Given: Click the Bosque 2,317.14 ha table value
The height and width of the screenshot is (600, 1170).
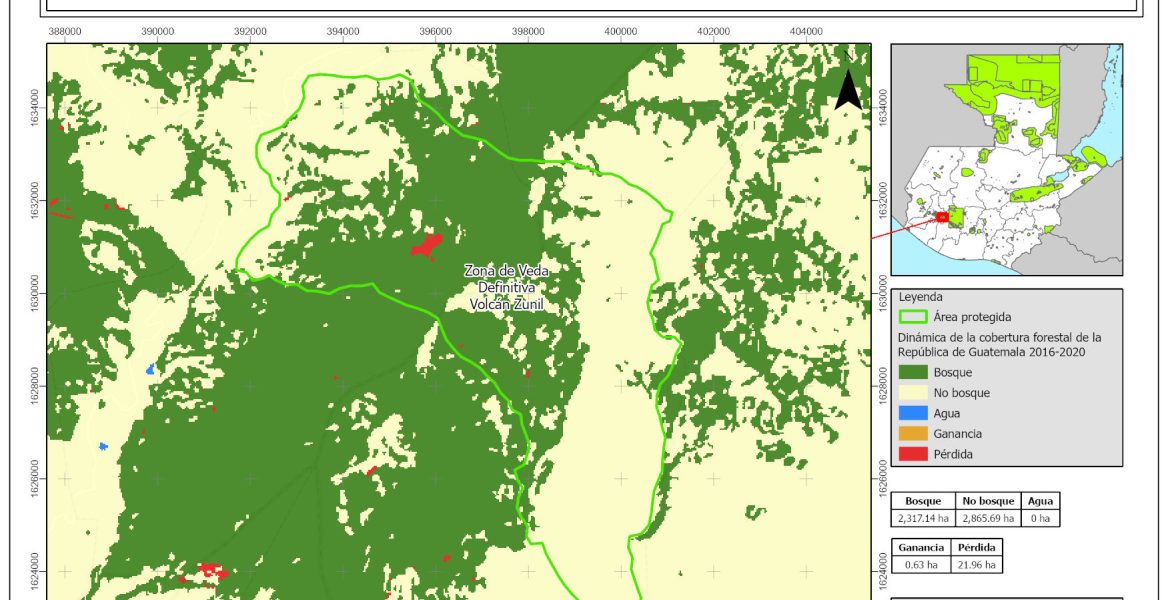Looking at the screenshot, I should [923, 518].
